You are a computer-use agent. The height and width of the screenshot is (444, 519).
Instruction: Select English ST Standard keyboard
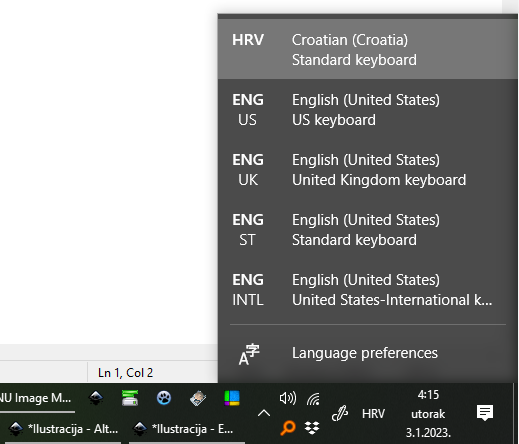368,229
